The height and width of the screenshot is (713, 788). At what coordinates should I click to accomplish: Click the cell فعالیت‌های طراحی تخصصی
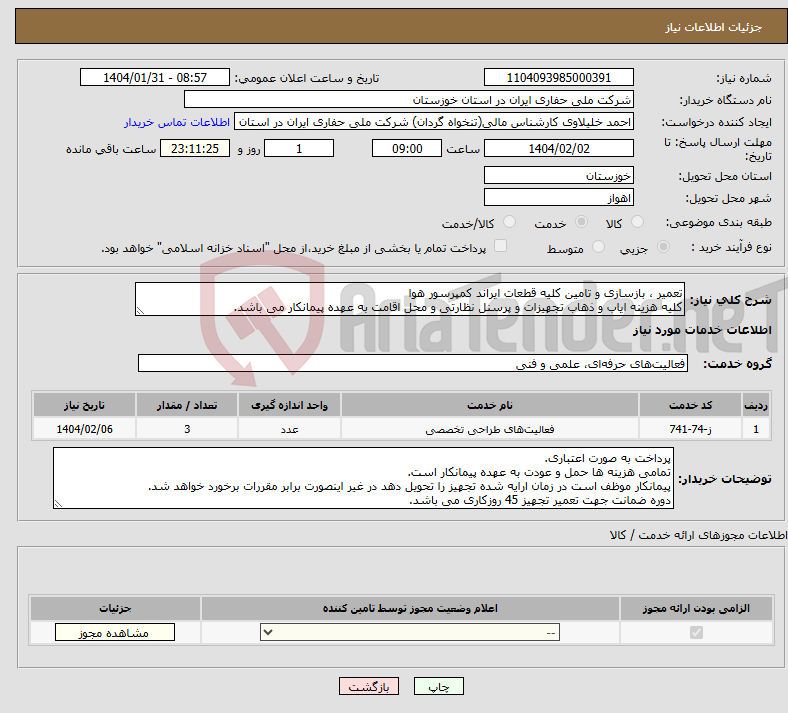pos(490,429)
